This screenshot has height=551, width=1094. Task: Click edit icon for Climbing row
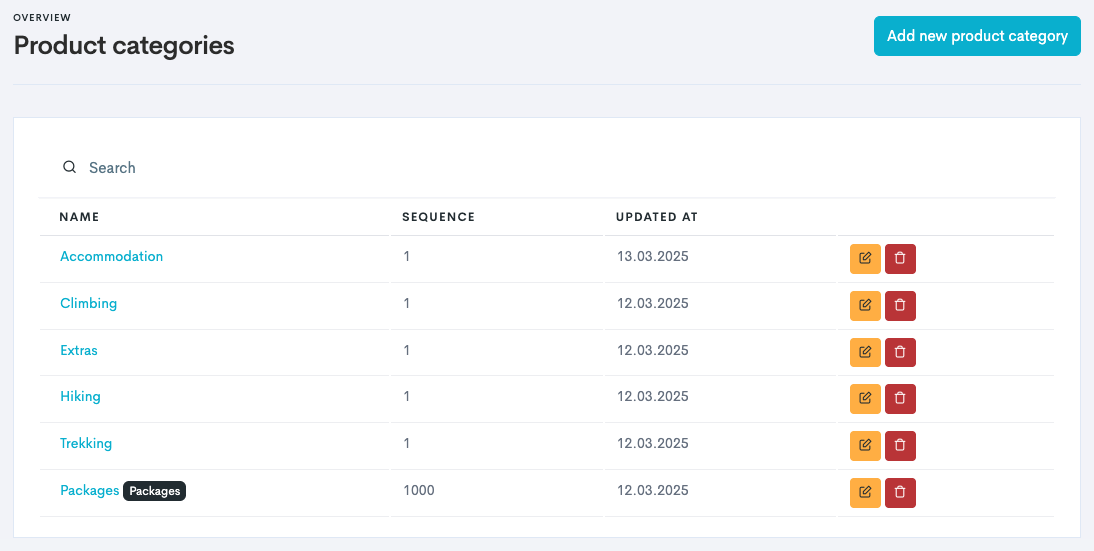(865, 305)
